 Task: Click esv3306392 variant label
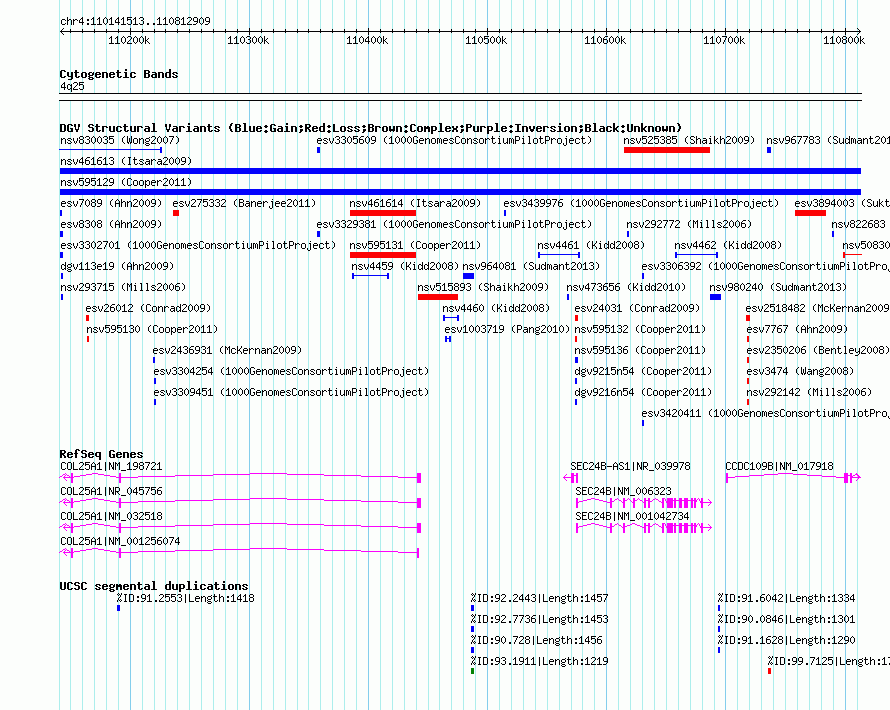(765, 266)
